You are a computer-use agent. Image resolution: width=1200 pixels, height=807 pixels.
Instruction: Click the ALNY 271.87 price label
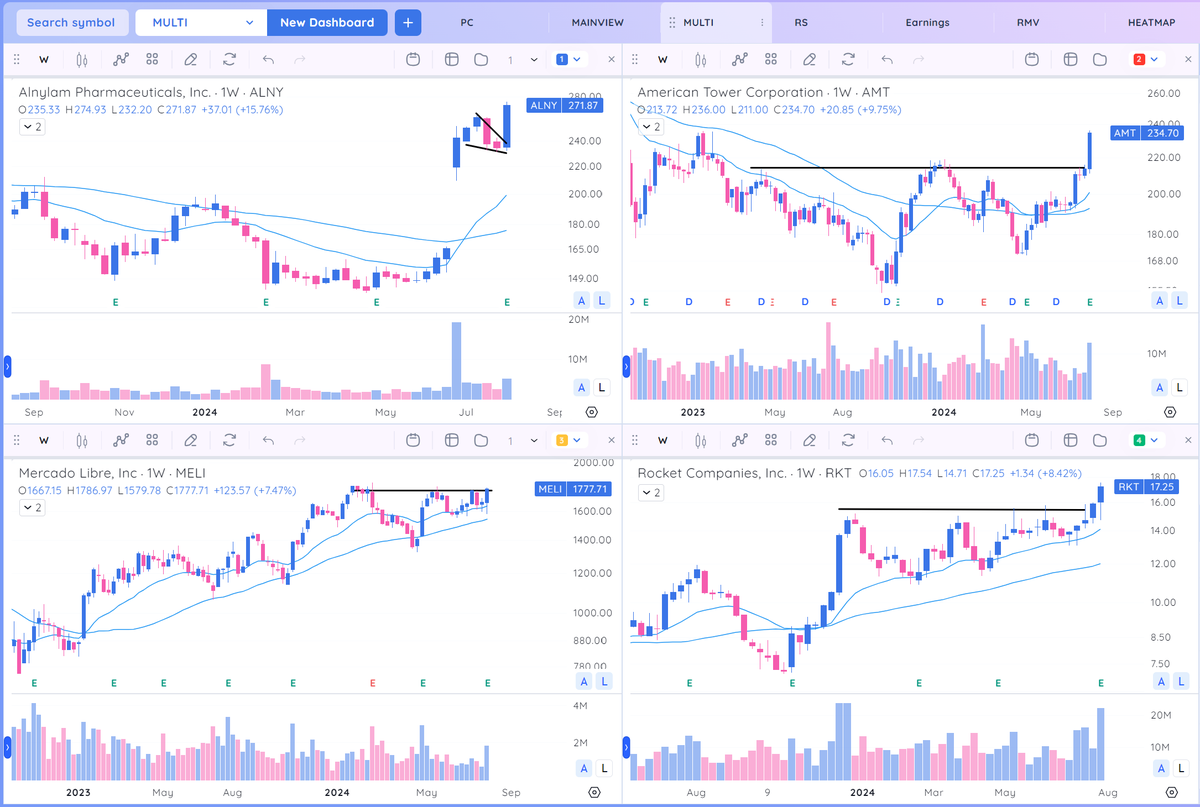[565, 105]
